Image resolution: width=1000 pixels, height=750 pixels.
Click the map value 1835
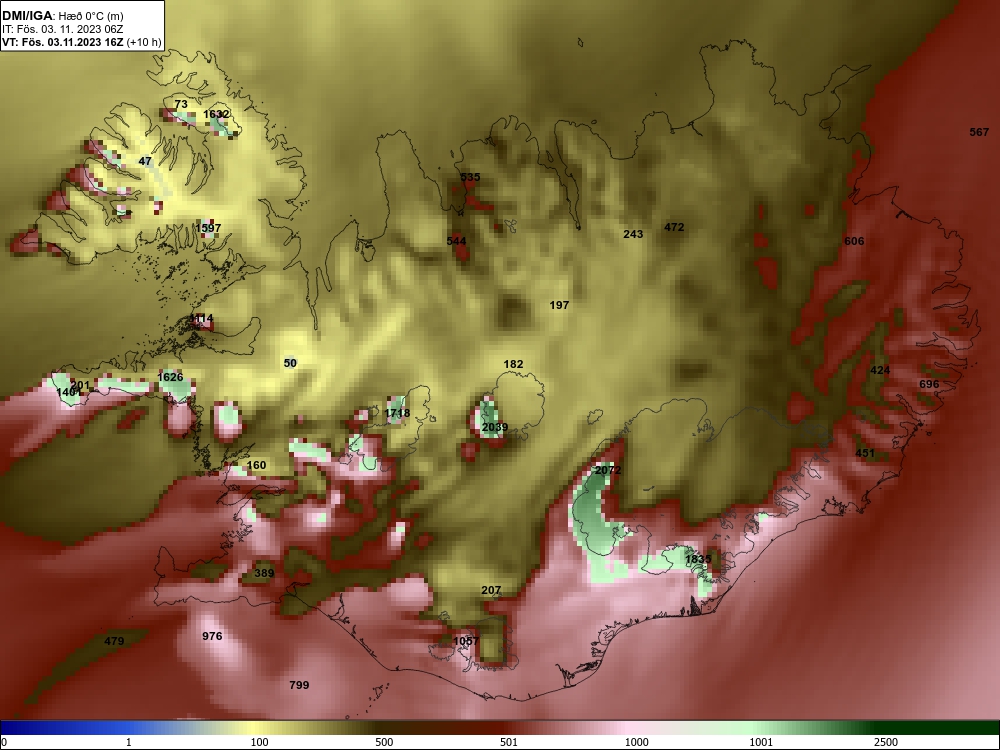[698, 559]
